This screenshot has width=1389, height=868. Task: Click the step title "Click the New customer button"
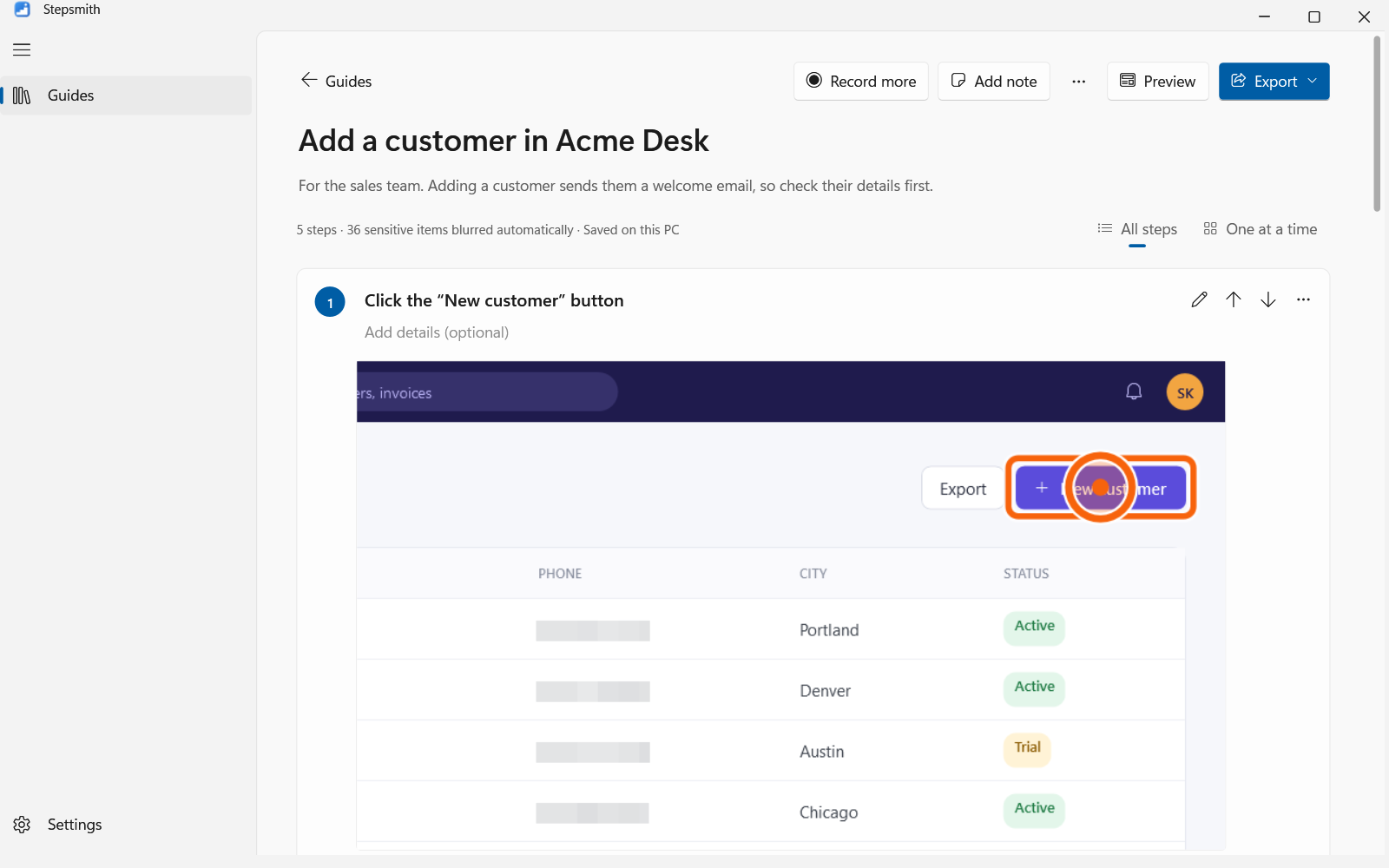coord(494,300)
